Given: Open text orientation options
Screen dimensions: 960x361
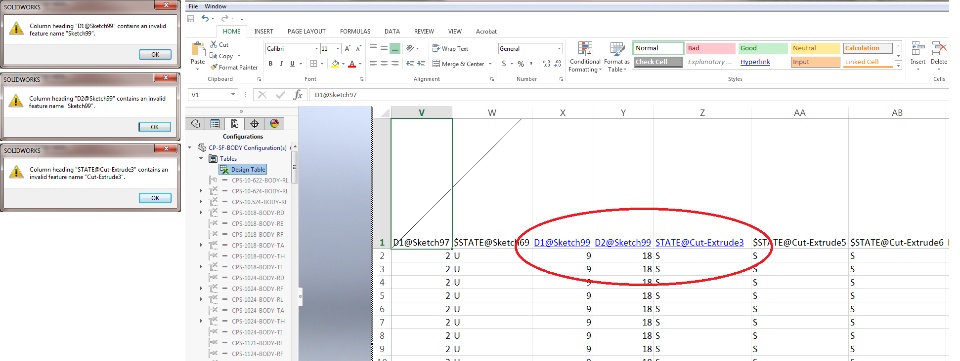Looking at the screenshot, I should [411, 48].
